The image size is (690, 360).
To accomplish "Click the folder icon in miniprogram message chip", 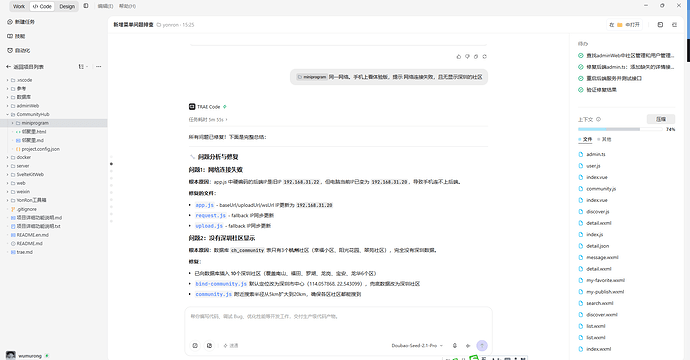I will [300, 77].
